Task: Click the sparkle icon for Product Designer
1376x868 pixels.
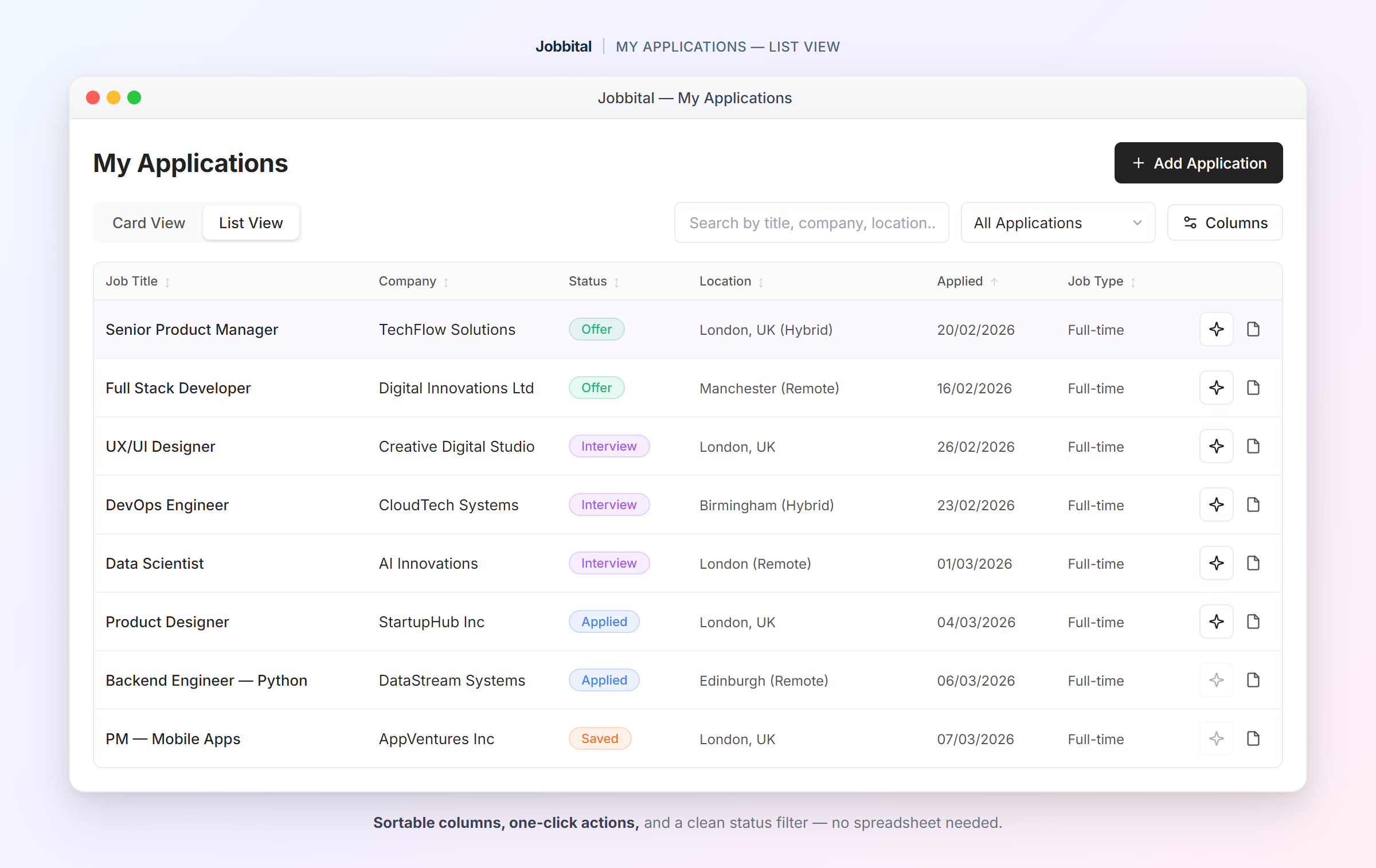Action: 1217,621
